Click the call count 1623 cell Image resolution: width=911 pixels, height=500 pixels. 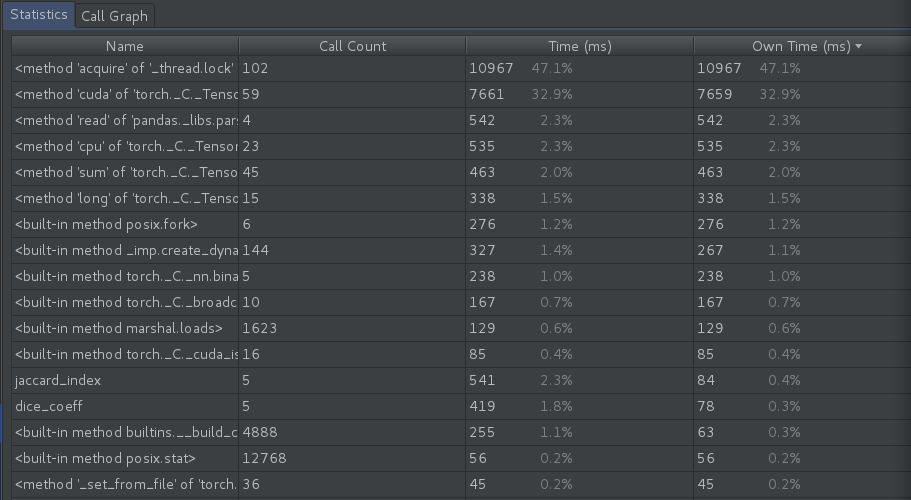[x=260, y=328]
